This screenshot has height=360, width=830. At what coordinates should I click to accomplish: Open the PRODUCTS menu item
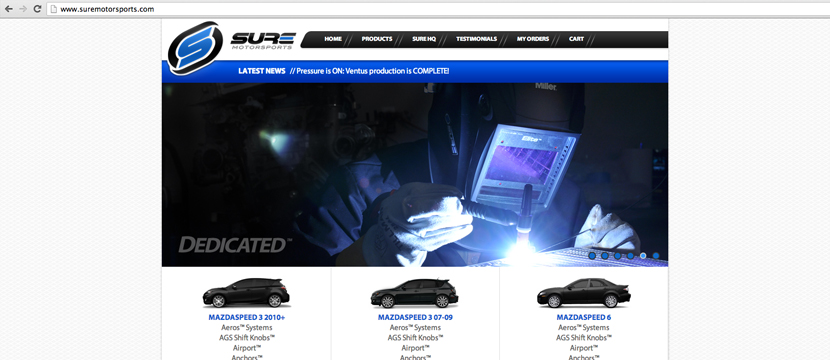click(x=377, y=39)
